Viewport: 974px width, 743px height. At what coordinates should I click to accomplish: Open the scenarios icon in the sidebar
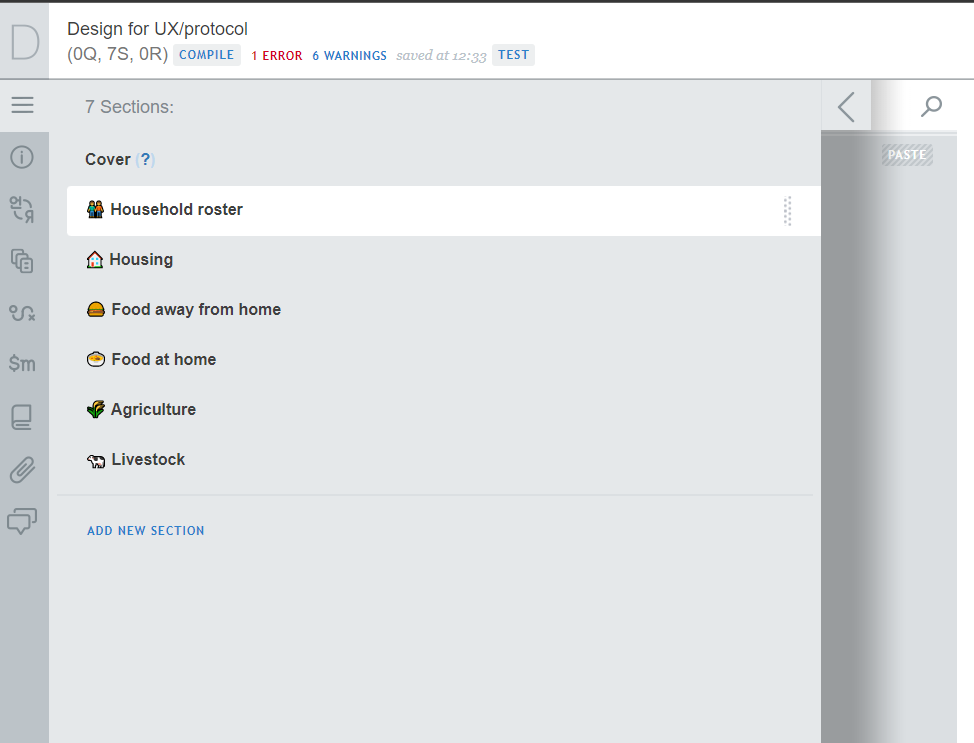pyautogui.click(x=22, y=313)
